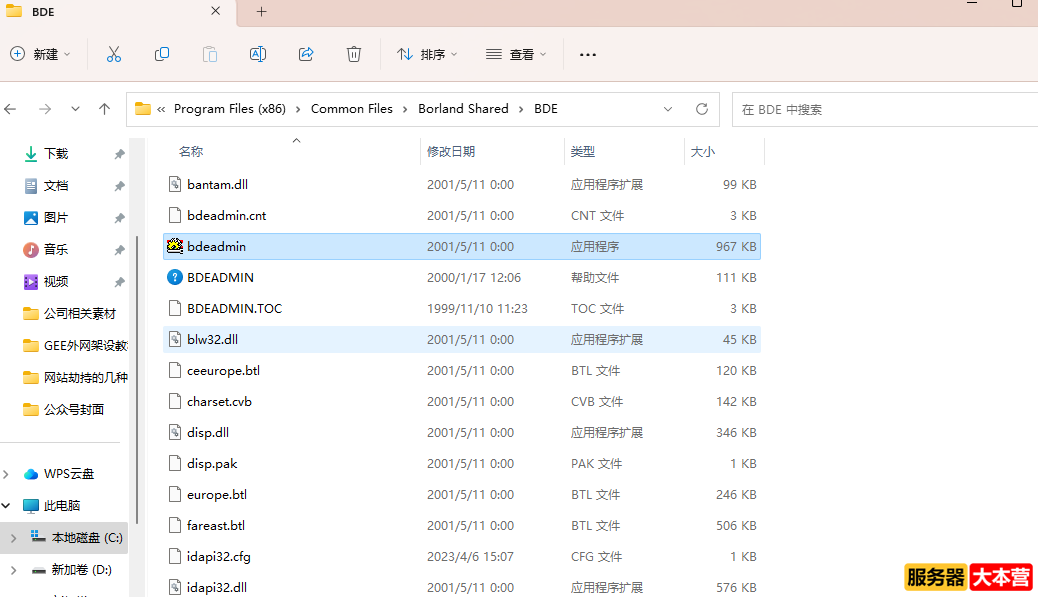
Task: Select bdeadmin application file
Action: (461, 246)
